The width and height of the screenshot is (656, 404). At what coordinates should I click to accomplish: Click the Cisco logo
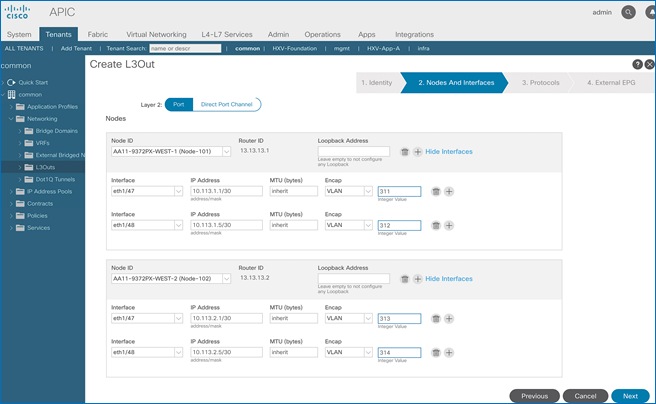(x=17, y=12)
